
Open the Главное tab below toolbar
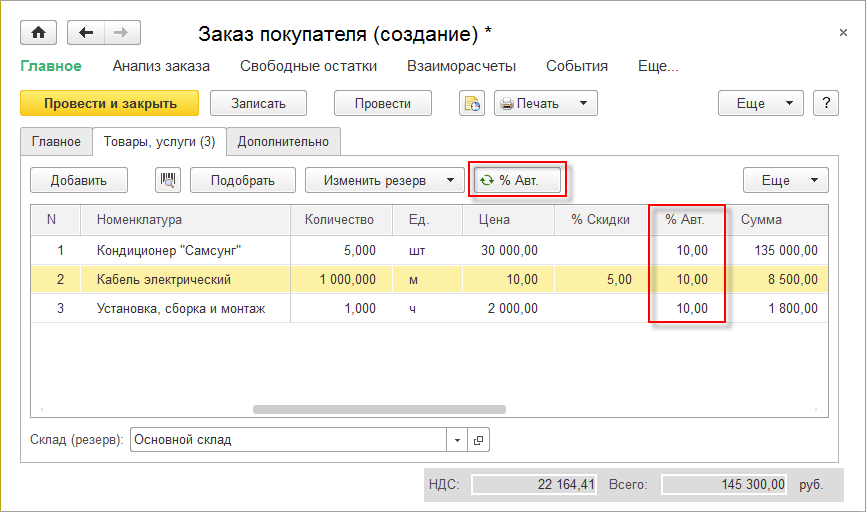[x=56, y=142]
